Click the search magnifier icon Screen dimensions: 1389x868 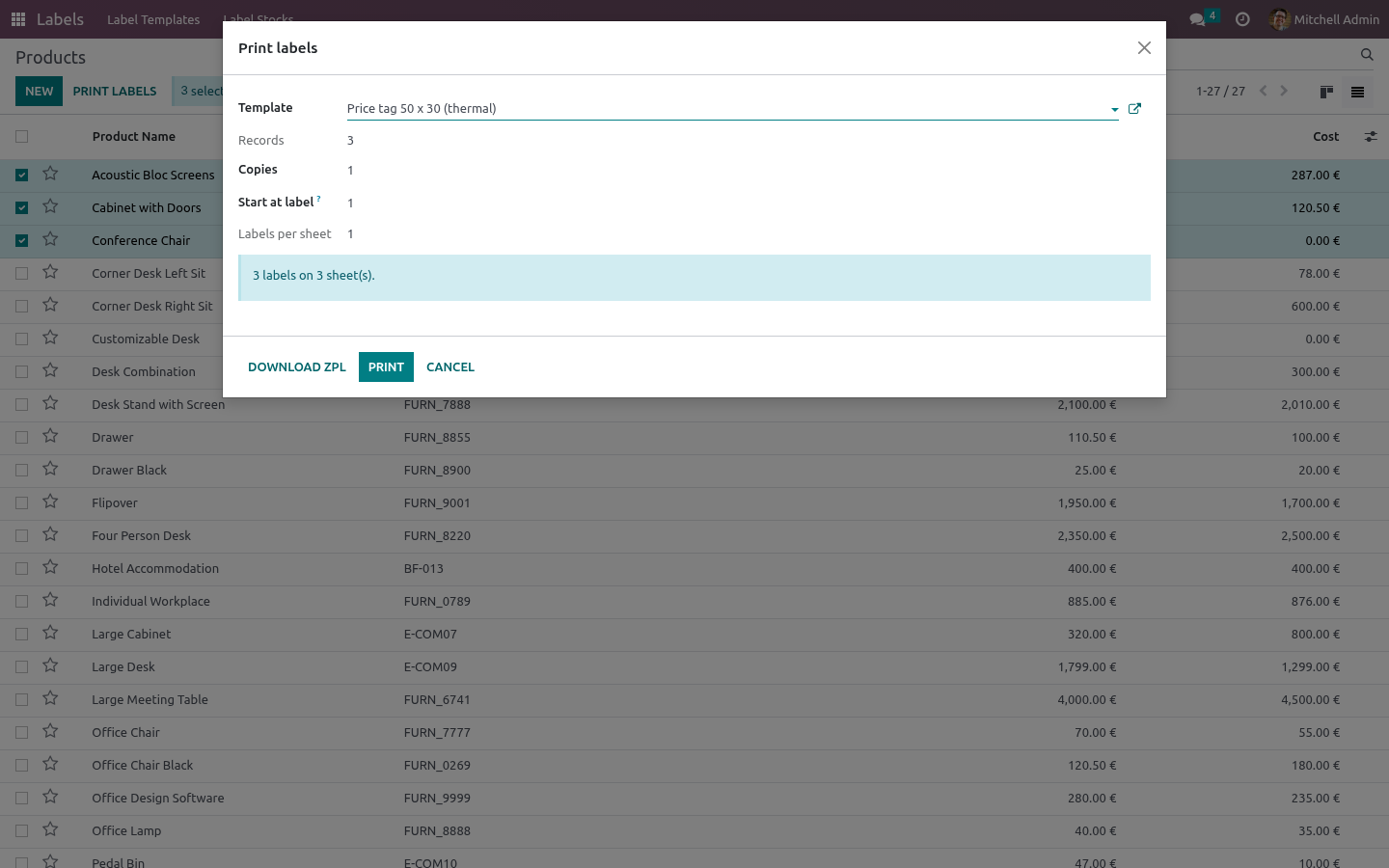[x=1367, y=55]
